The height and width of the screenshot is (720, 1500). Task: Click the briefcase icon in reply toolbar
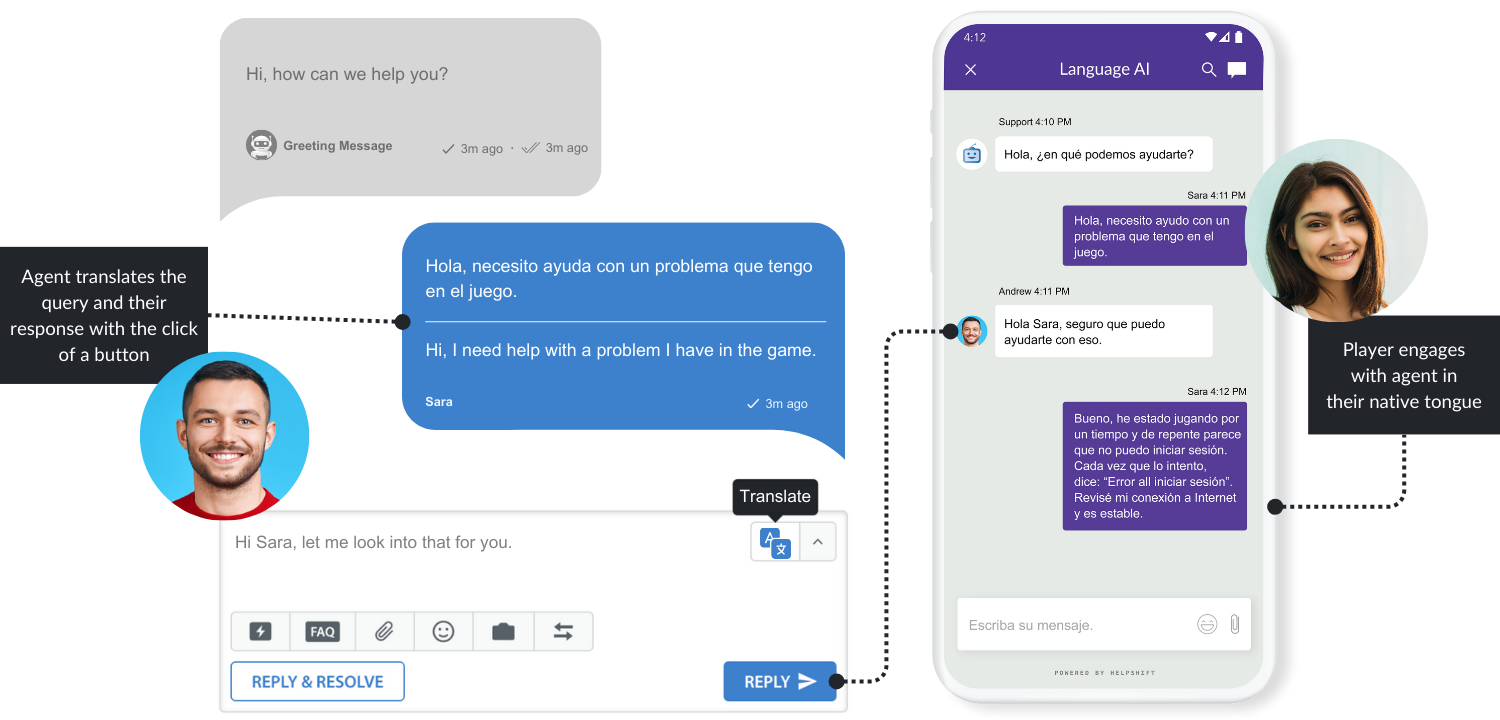[x=503, y=632]
